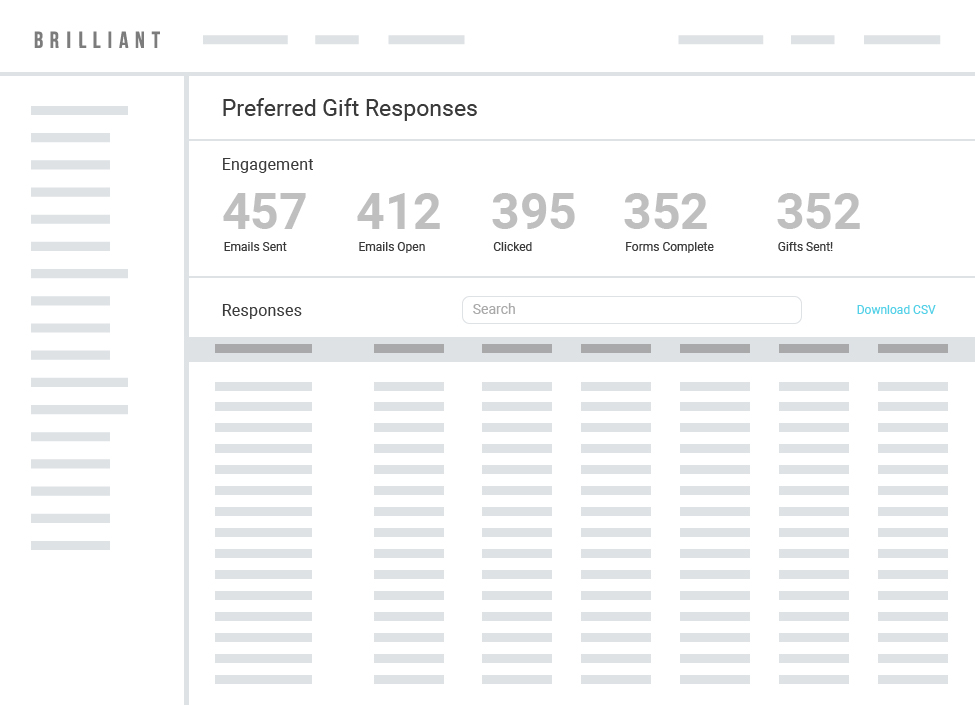Click the second top navigation placeholder item

[x=336, y=40]
